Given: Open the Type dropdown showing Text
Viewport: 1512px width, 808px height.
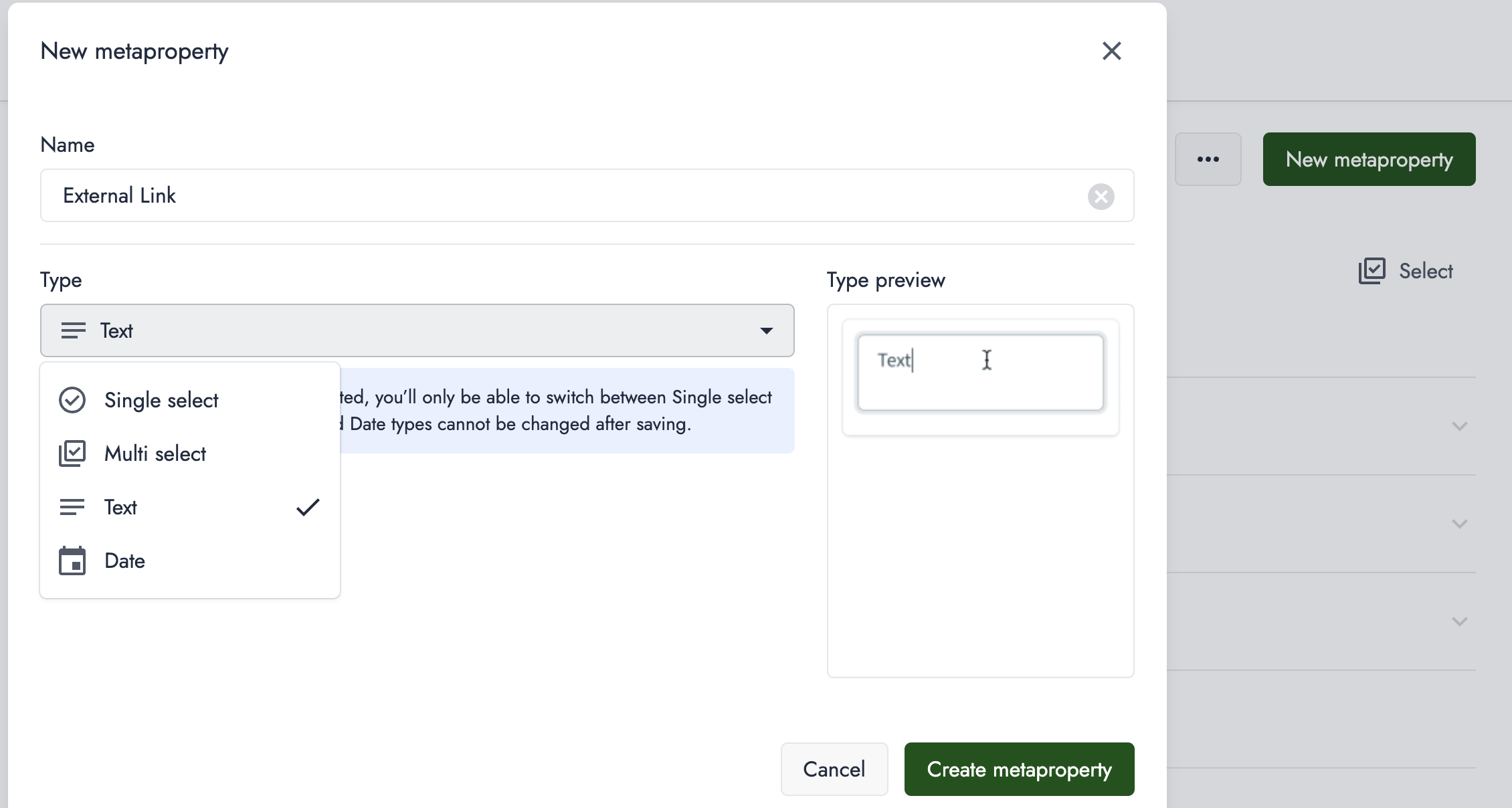Looking at the screenshot, I should (417, 330).
